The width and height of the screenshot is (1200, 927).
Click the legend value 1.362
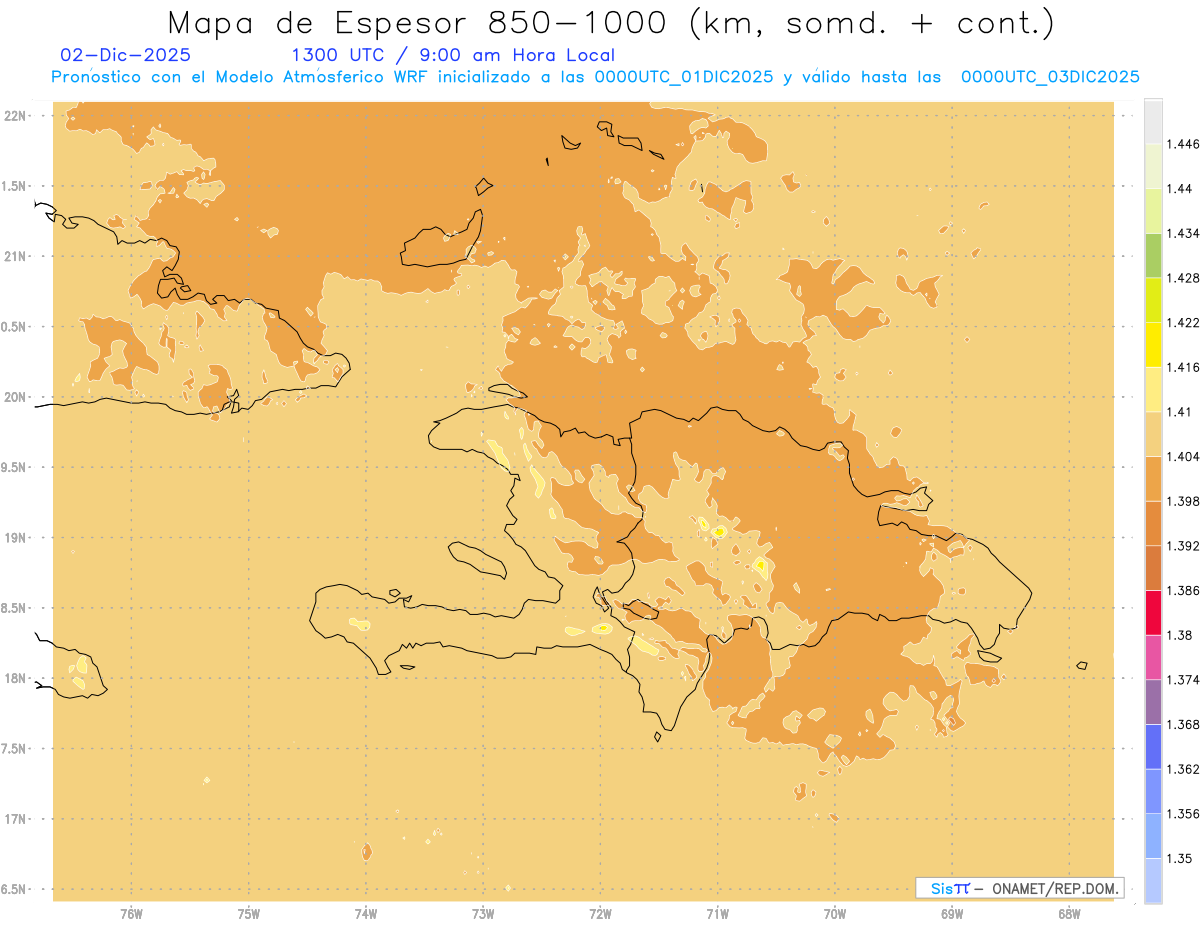(x=1185, y=769)
